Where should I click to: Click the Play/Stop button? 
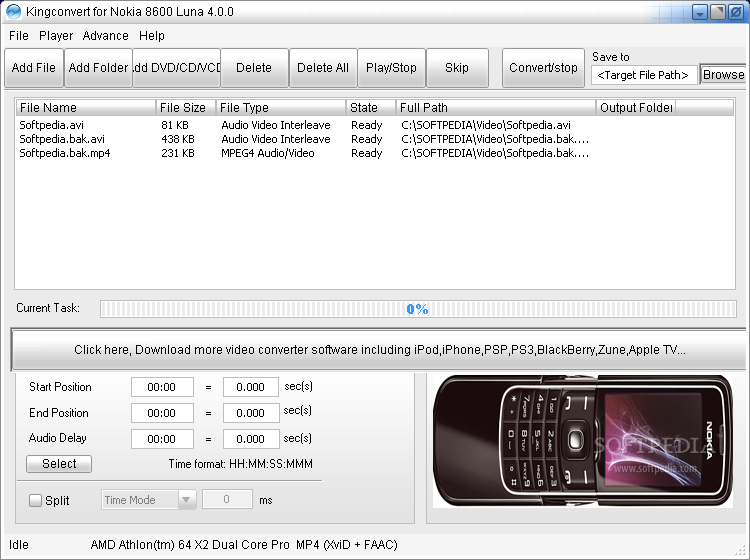click(391, 68)
